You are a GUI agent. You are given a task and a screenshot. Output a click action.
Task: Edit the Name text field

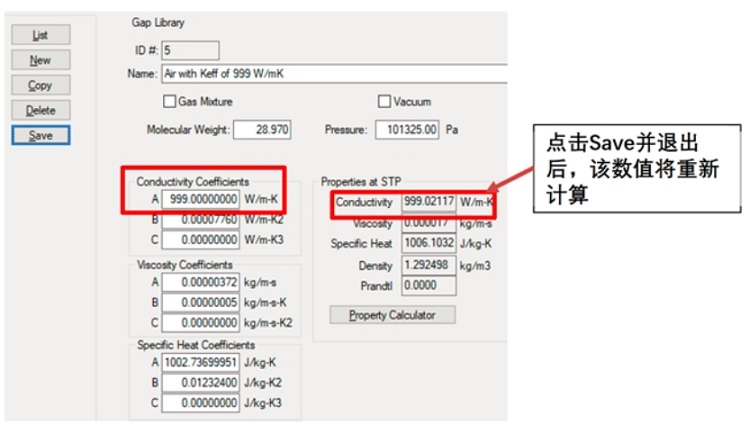tap(330, 74)
